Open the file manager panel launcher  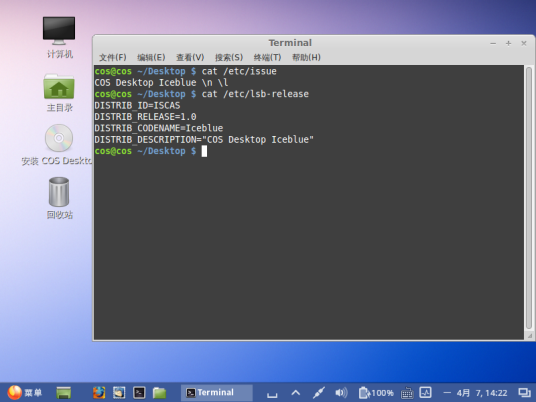click(x=159, y=393)
